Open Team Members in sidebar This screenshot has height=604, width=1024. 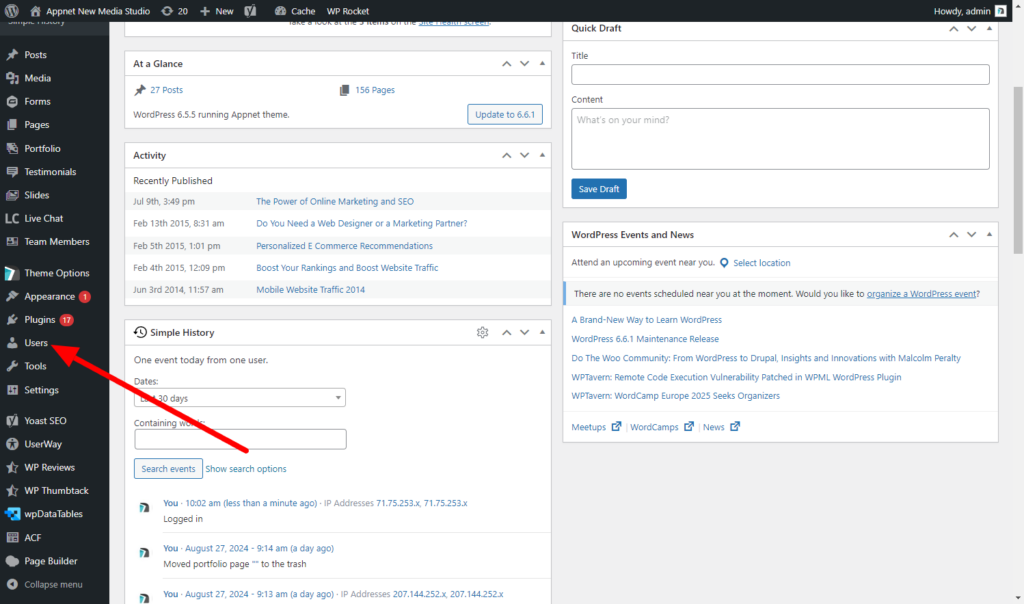point(55,242)
